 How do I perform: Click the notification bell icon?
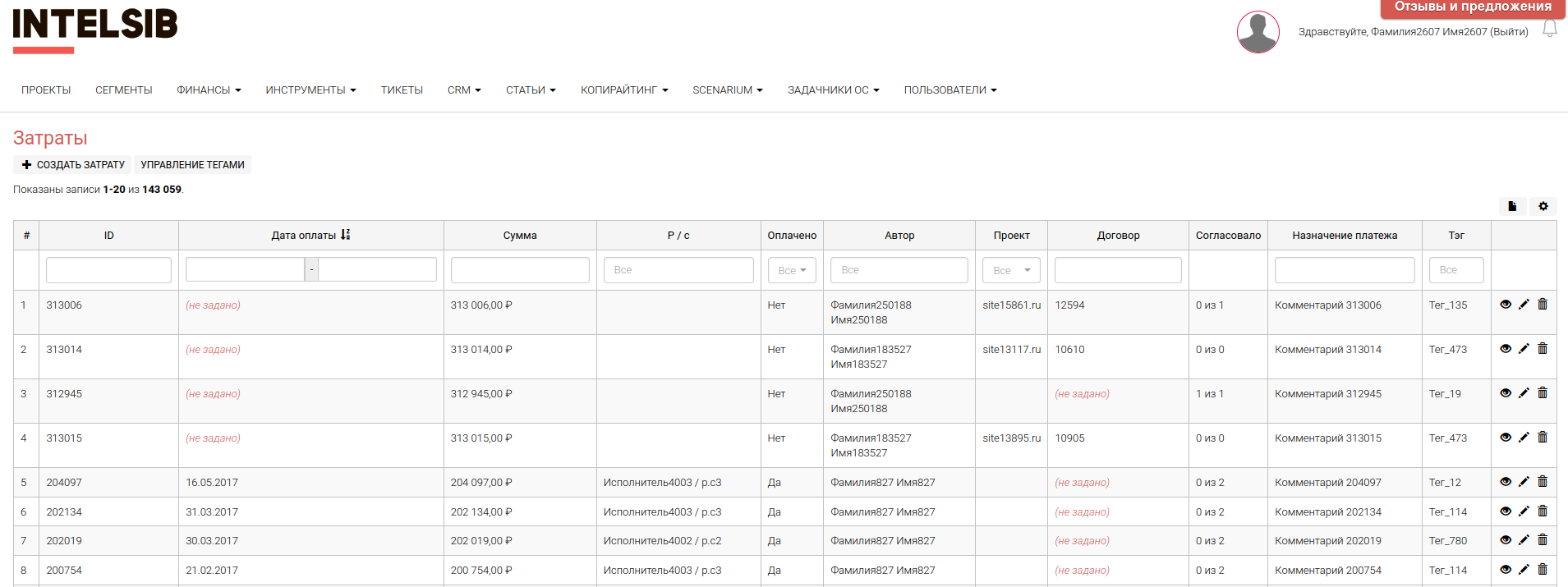[x=1549, y=29]
